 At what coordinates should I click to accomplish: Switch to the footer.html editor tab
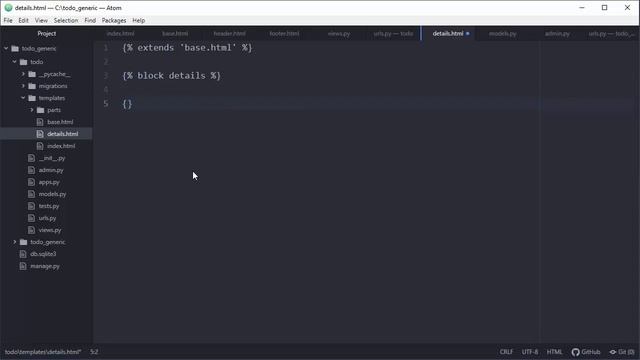[x=284, y=33]
